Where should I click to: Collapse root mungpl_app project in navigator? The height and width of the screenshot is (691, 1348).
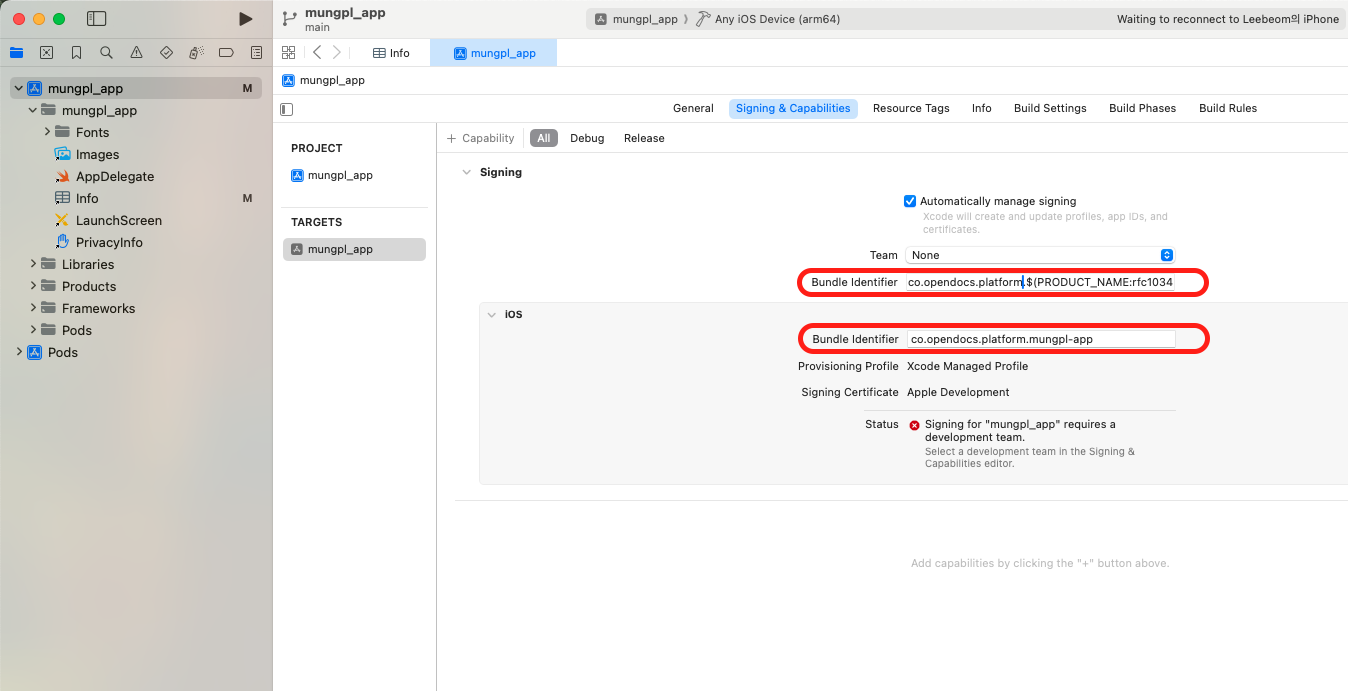(18, 88)
